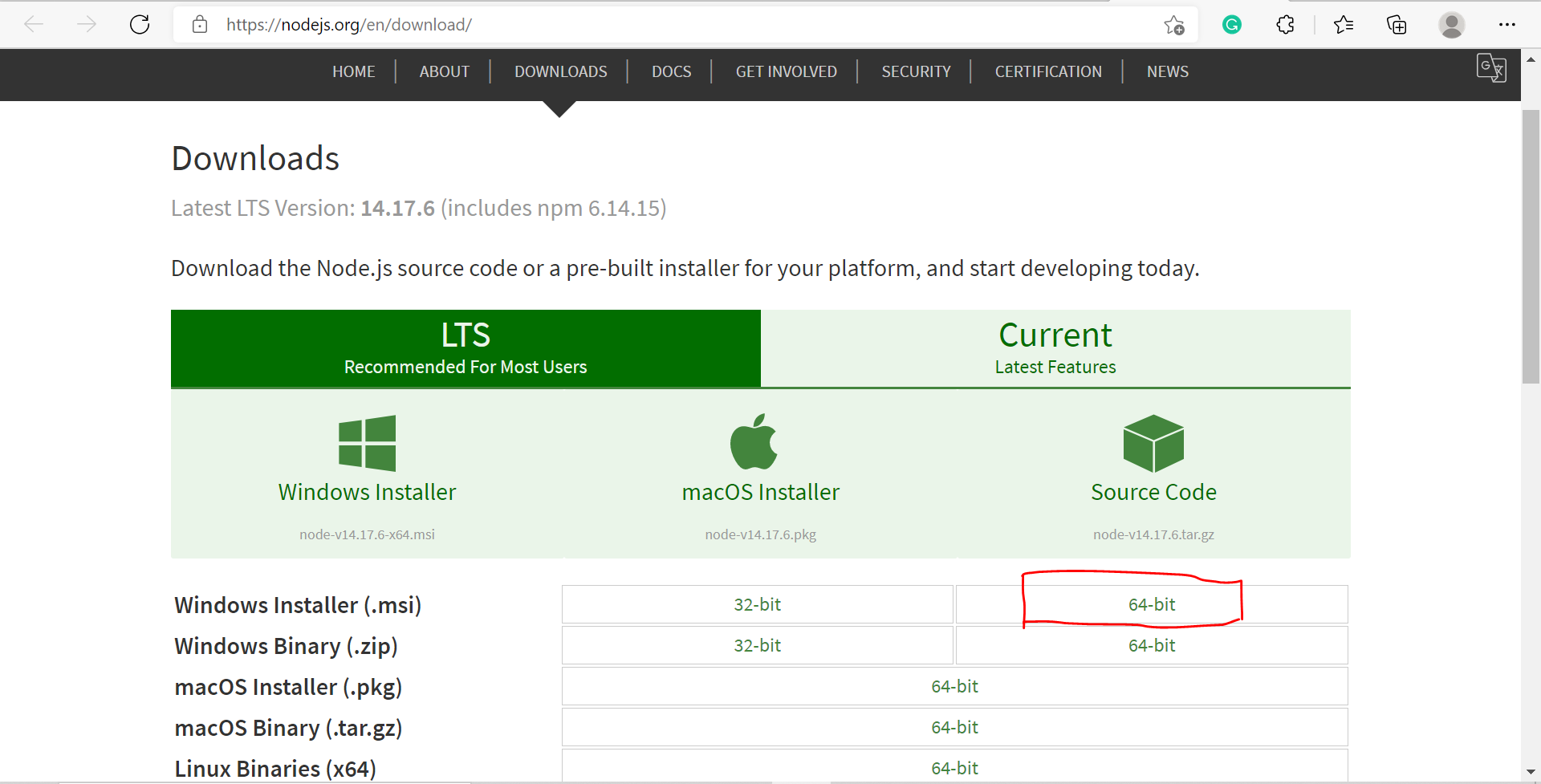The width and height of the screenshot is (1541, 784).
Task: Click the Apple logo icon
Action: click(754, 441)
